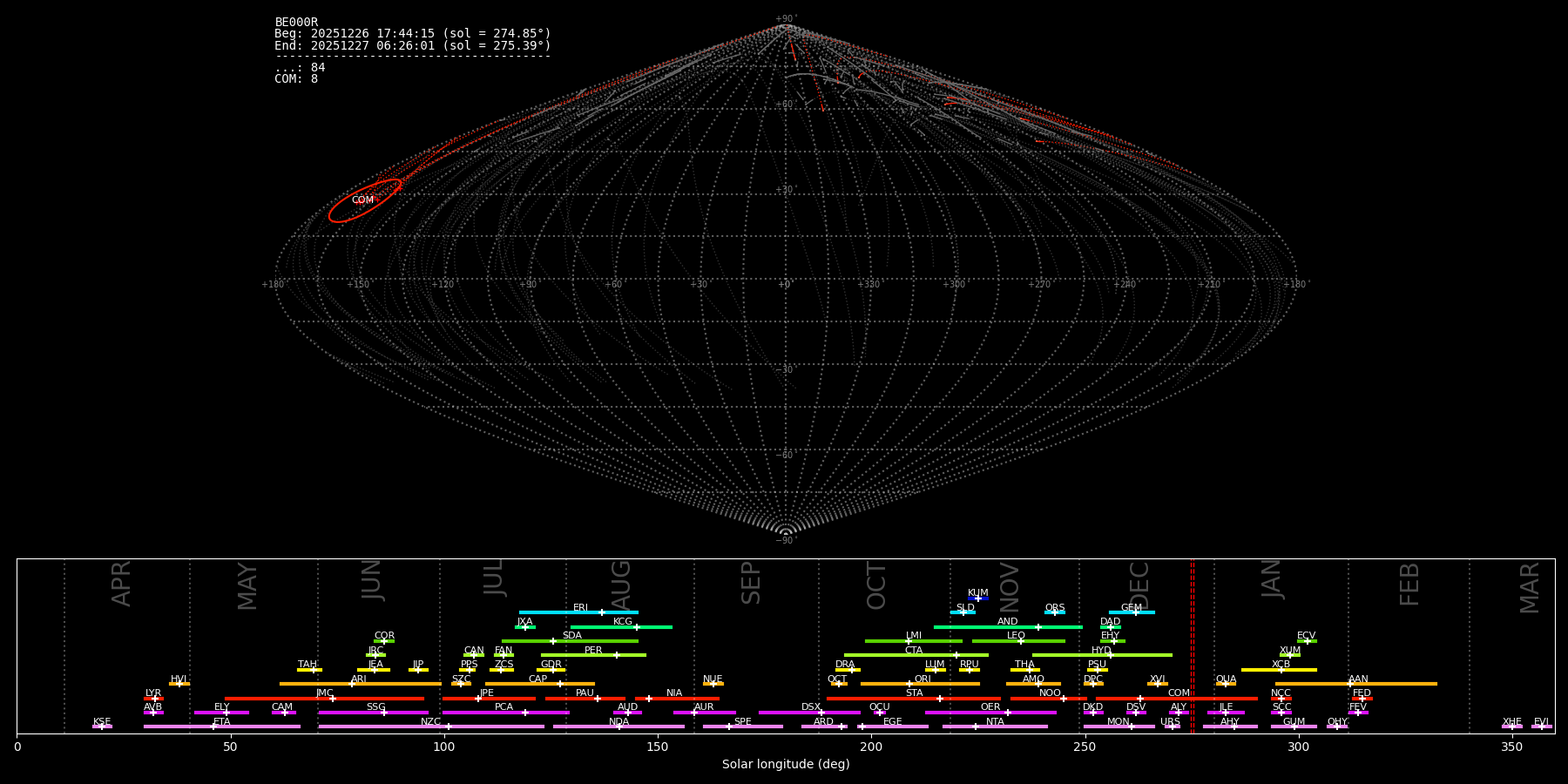This screenshot has width=1568, height=784.
Task: Click the NUE shower label
Action: point(713,679)
